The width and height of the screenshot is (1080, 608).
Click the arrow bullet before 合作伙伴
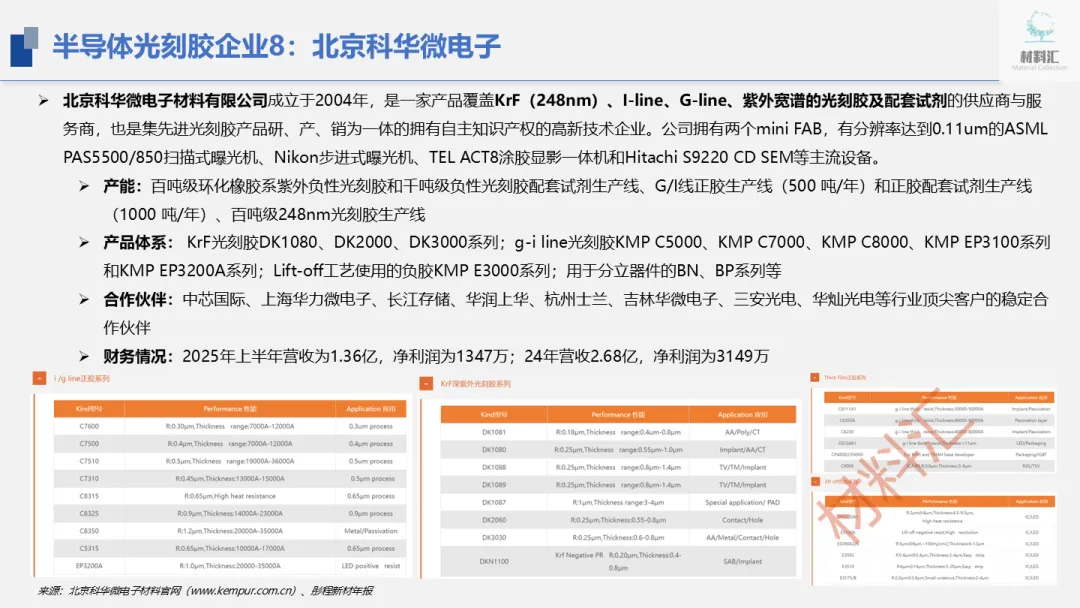84,300
